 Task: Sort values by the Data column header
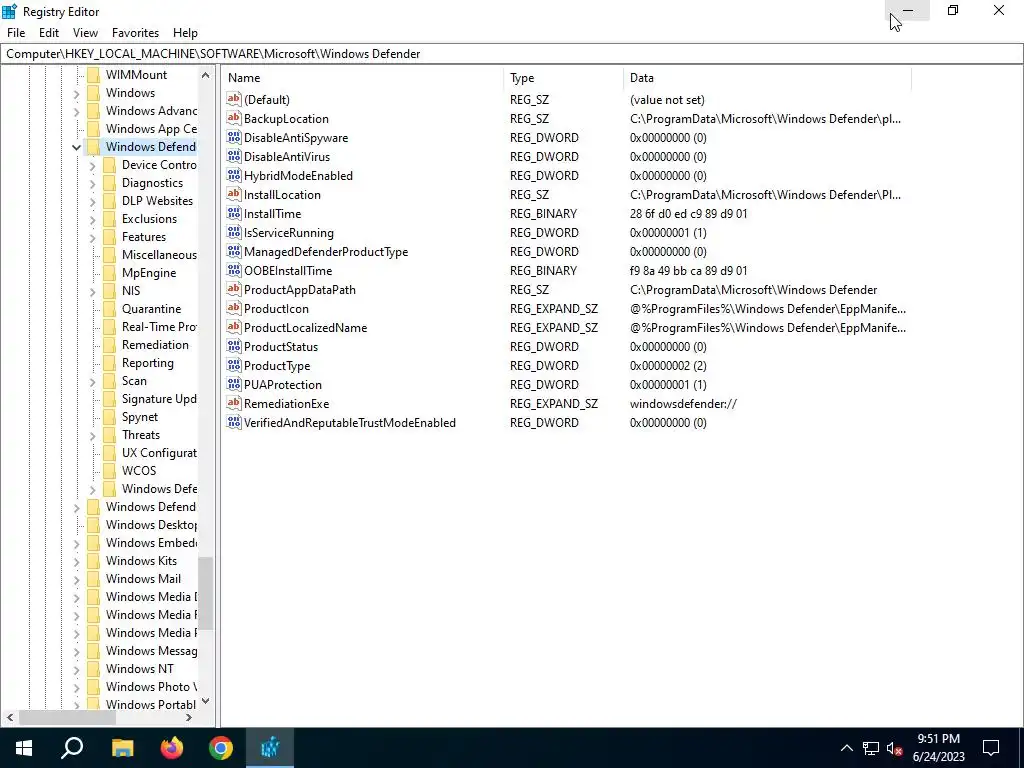tap(768, 78)
